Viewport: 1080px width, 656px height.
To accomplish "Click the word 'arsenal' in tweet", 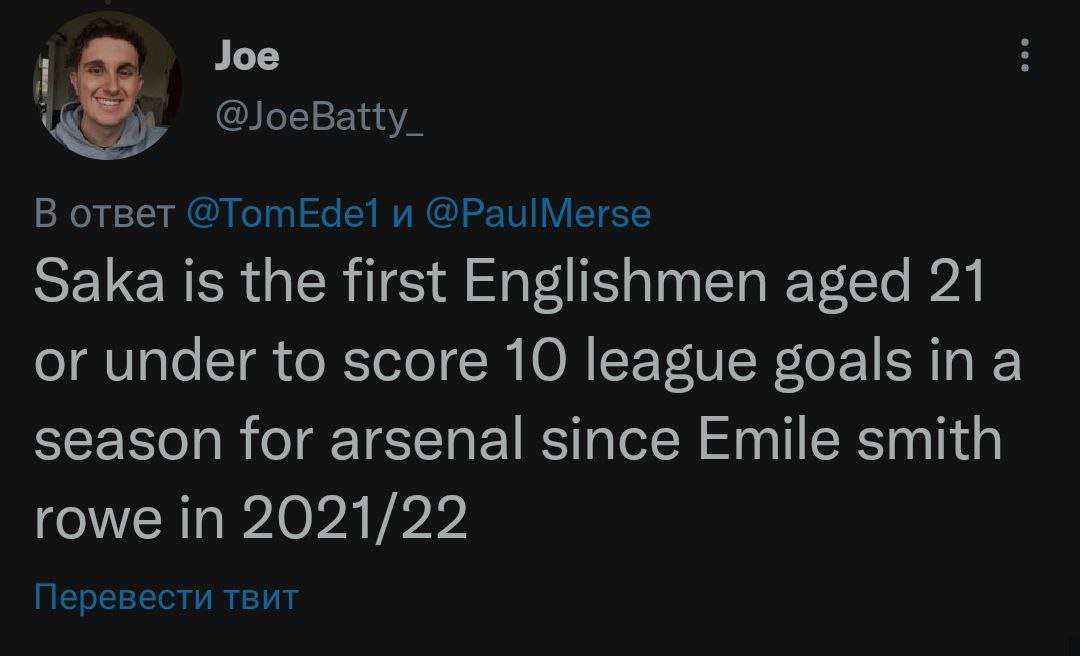I will tap(427, 439).
